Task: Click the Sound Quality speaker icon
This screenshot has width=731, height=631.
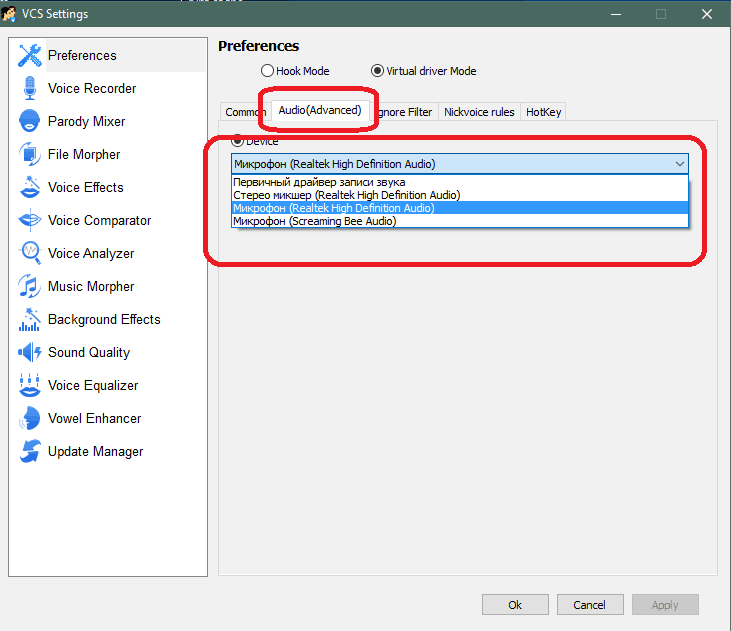Action: click(29, 352)
